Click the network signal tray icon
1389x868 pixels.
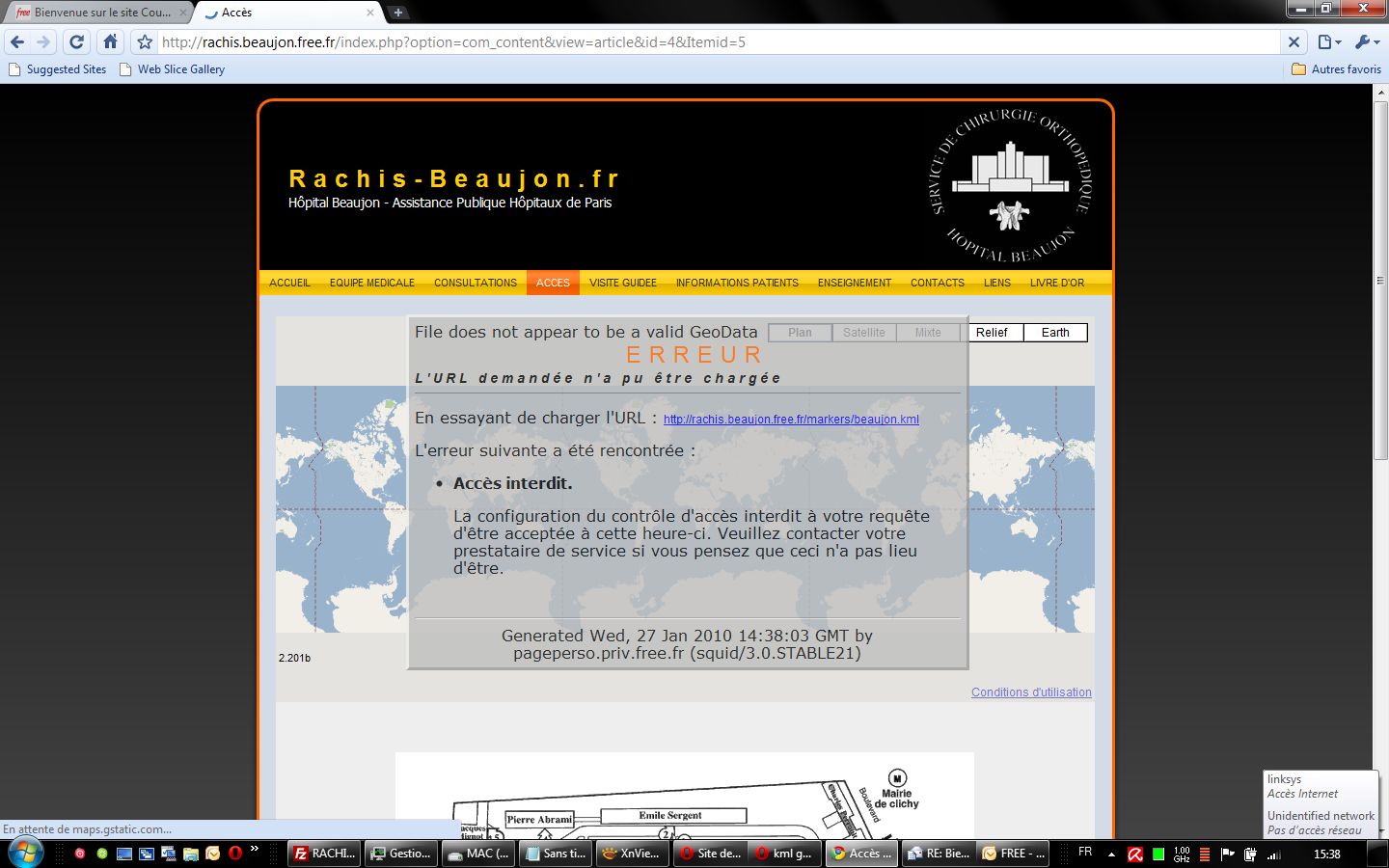[x=1273, y=854]
